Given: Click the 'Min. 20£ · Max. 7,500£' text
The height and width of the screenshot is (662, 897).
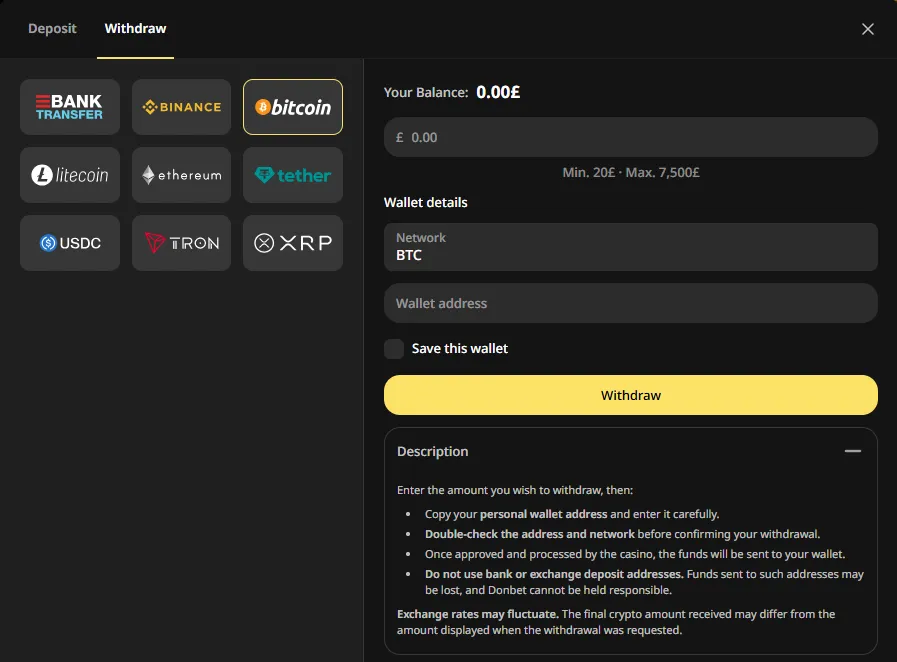Looking at the screenshot, I should [630, 172].
